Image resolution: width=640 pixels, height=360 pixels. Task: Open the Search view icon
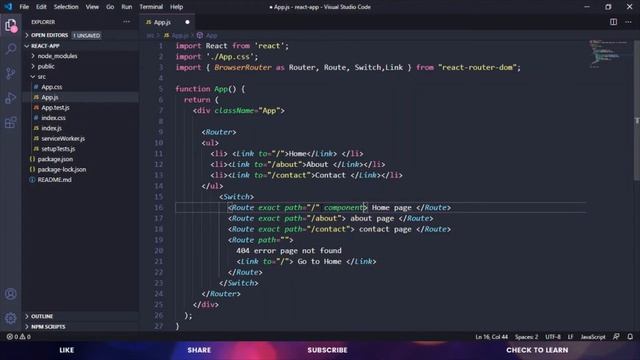coord(11,49)
